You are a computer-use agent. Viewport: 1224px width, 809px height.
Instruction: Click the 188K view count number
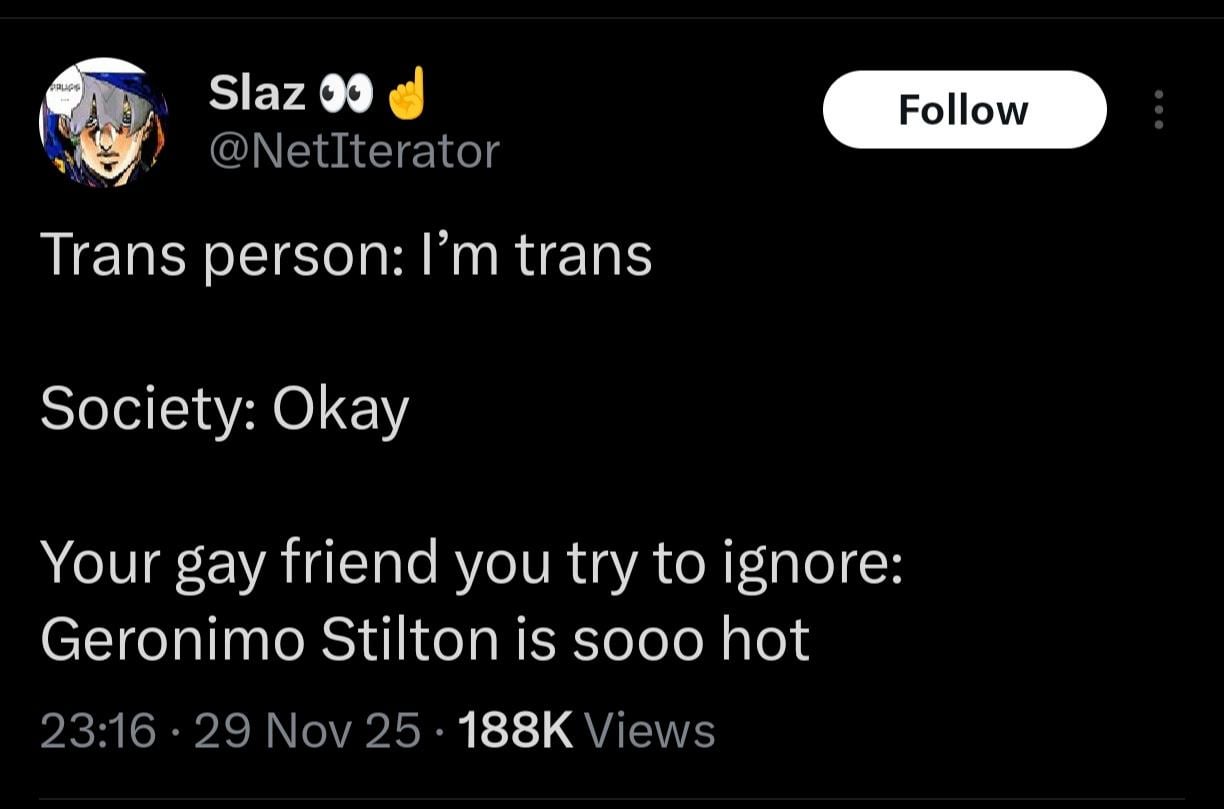514,731
